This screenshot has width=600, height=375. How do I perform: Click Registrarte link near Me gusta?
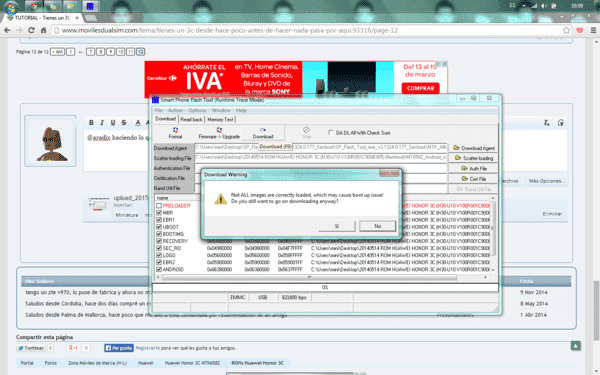[x=148, y=348]
